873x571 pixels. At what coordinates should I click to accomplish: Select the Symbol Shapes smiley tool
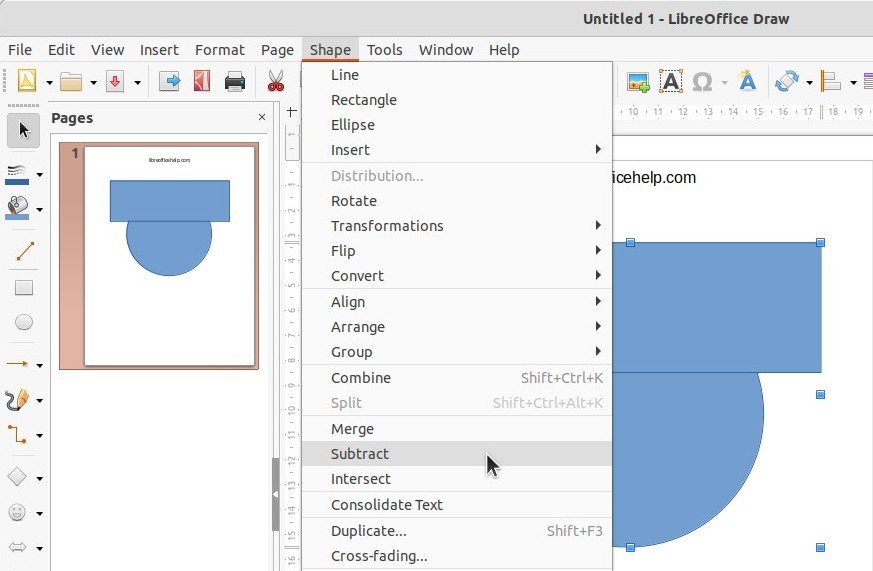tap(17, 512)
